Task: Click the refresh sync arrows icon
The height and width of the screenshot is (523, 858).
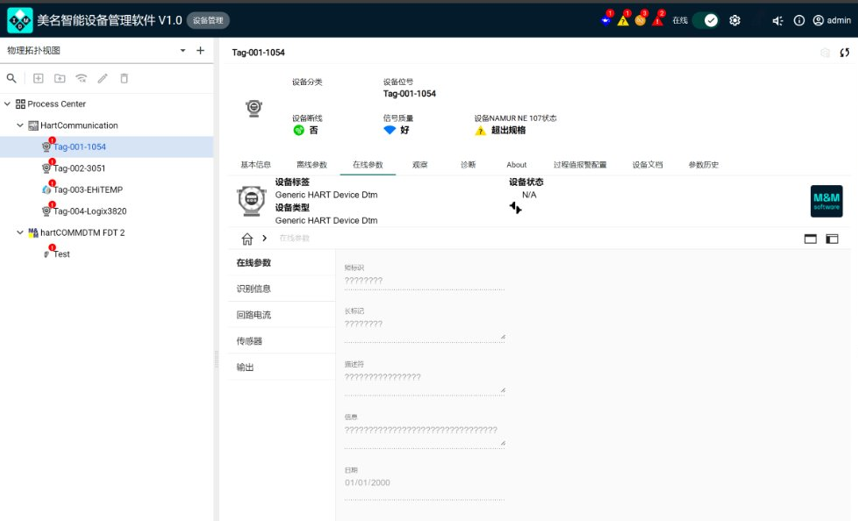Action: 845,53
